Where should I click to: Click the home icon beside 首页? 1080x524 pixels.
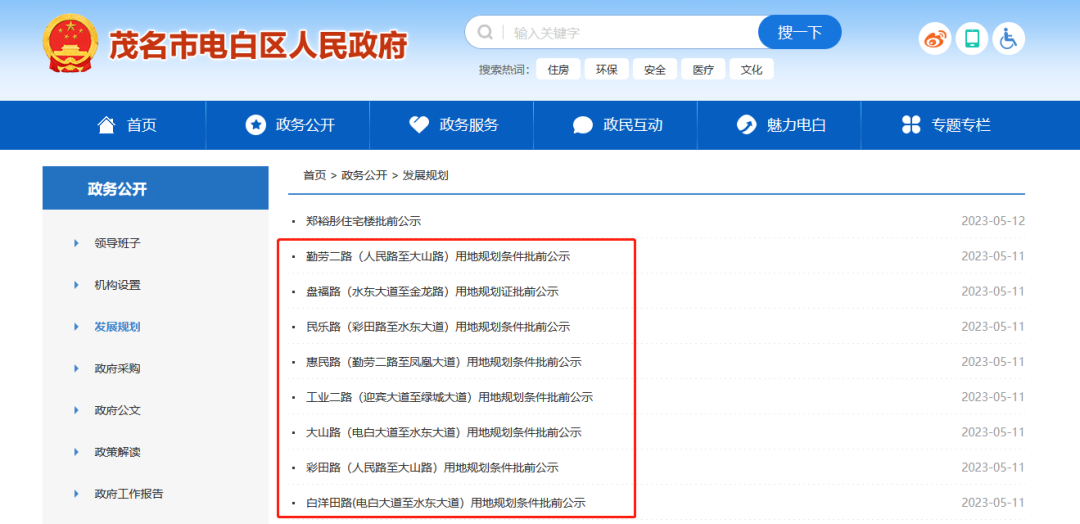[x=107, y=125]
